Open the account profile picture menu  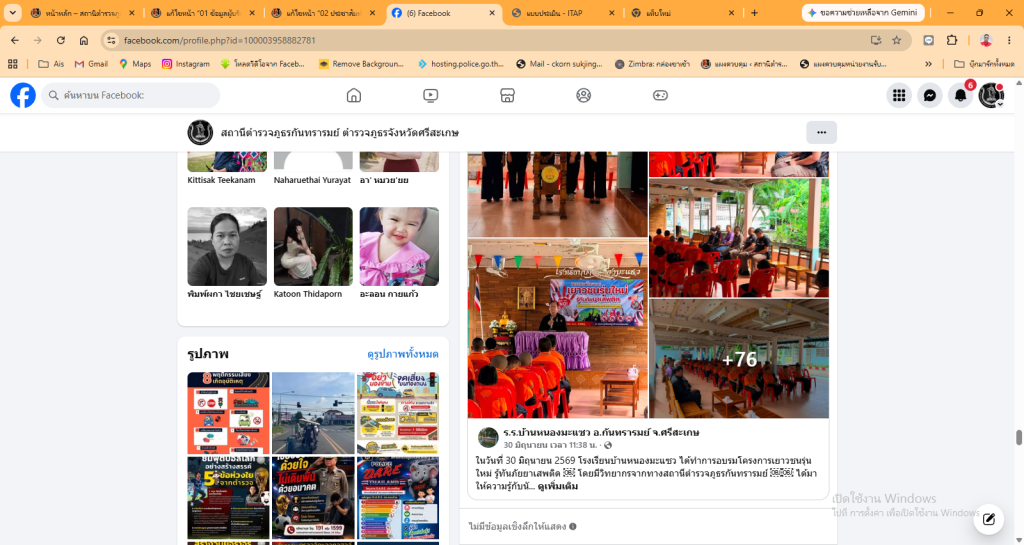pyautogui.click(x=991, y=95)
